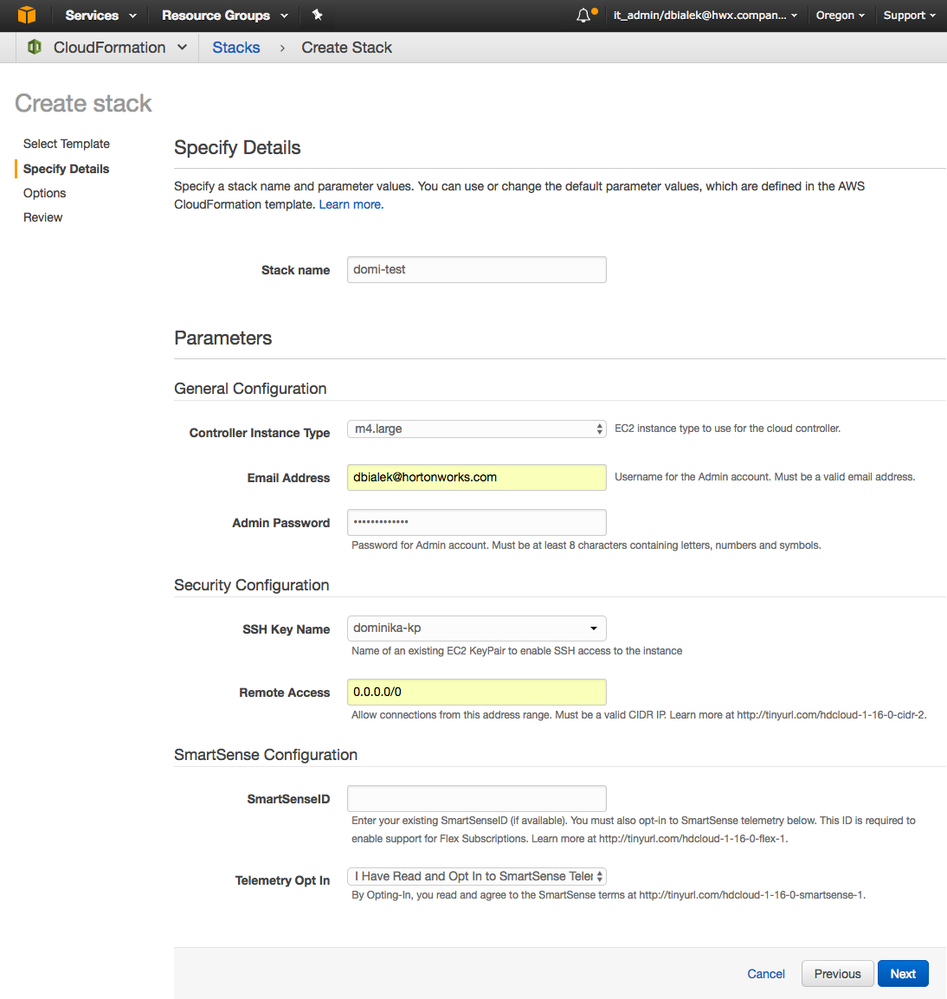The height and width of the screenshot is (999, 947).
Task: Click the Previous button
Action: (x=837, y=974)
